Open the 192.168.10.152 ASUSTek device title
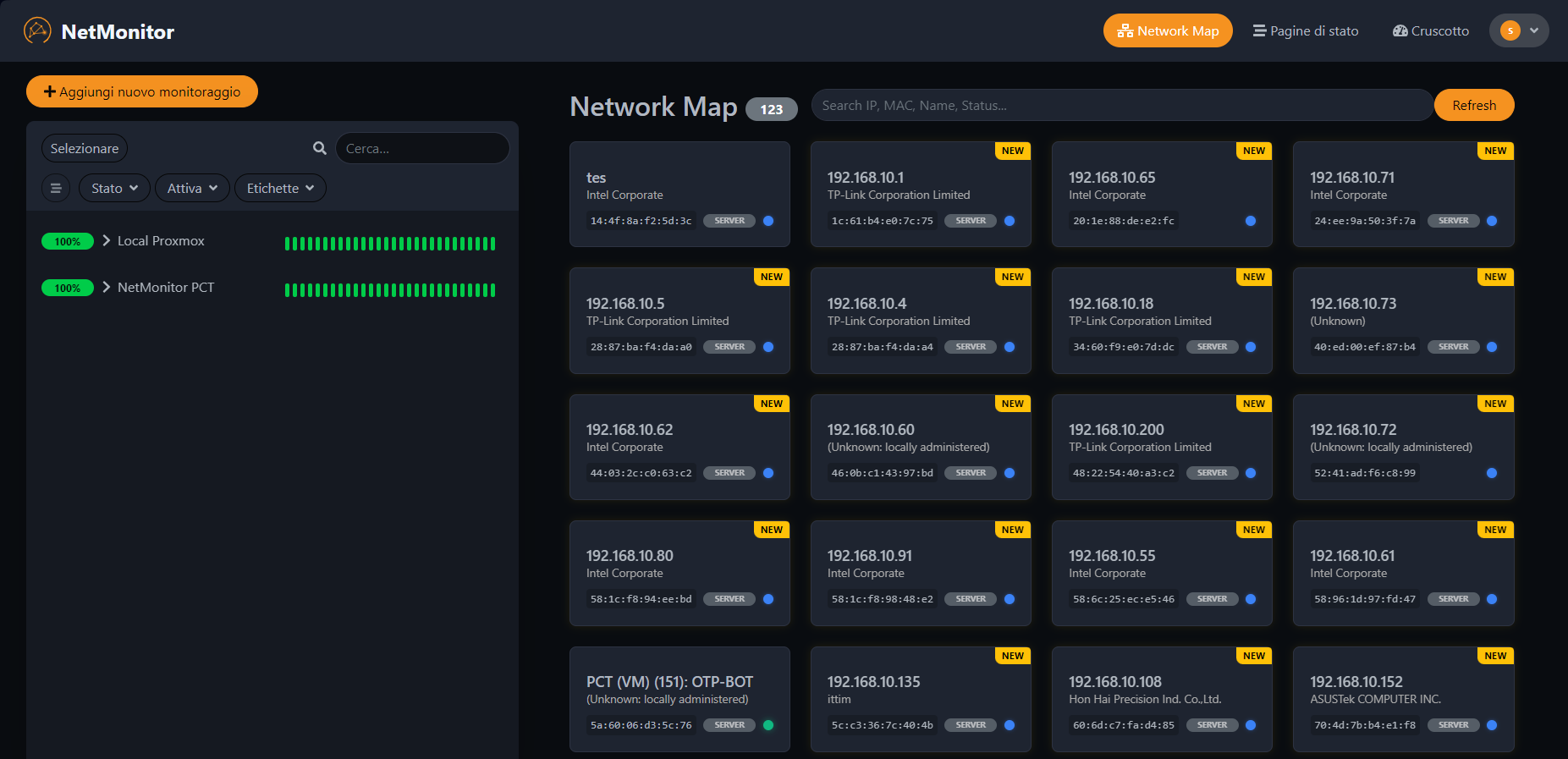Viewport: 1568px width, 759px height. (x=1356, y=682)
